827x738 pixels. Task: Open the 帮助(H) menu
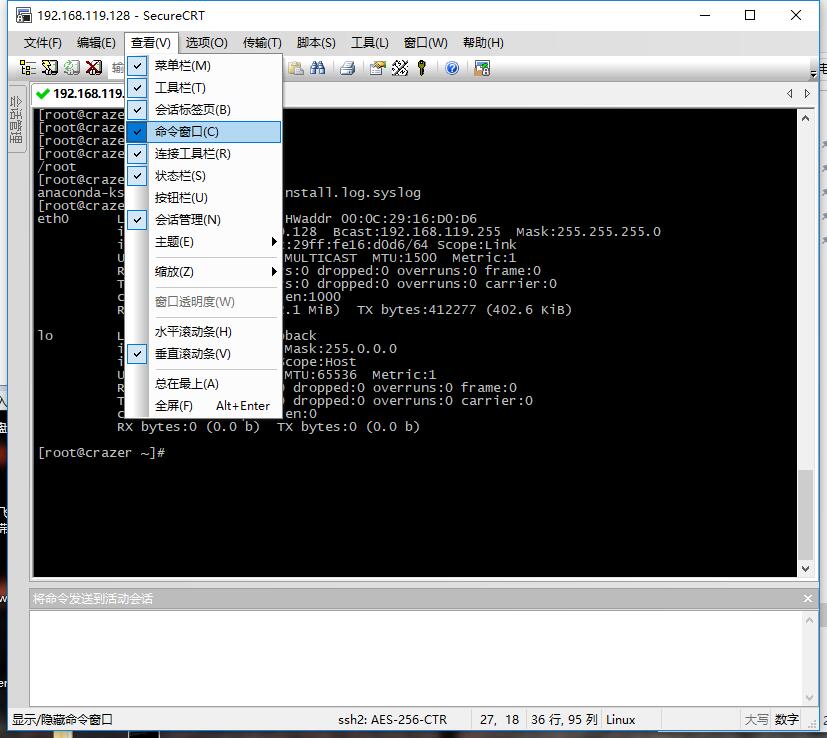(483, 43)
